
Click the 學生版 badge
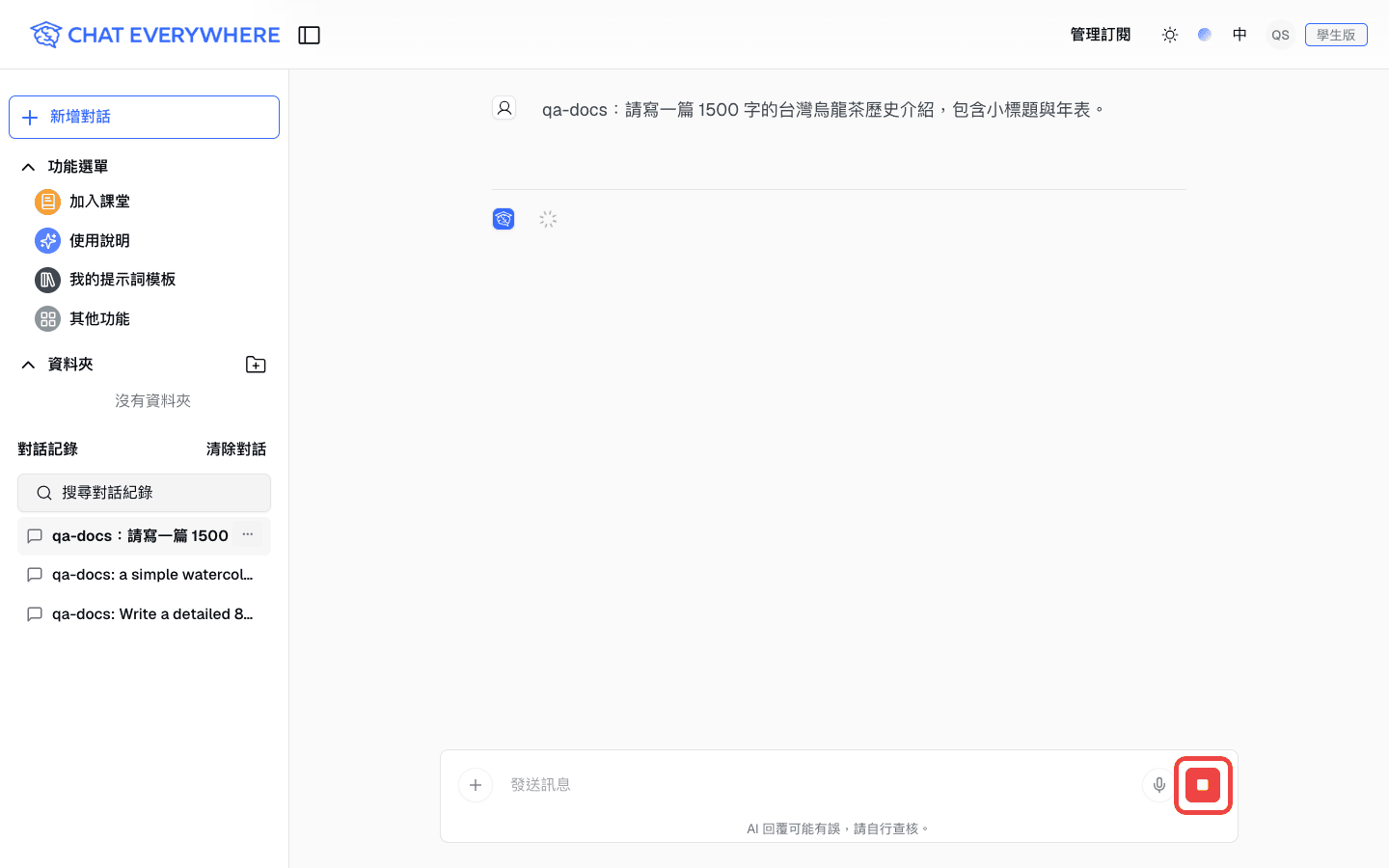(1336, 35)
